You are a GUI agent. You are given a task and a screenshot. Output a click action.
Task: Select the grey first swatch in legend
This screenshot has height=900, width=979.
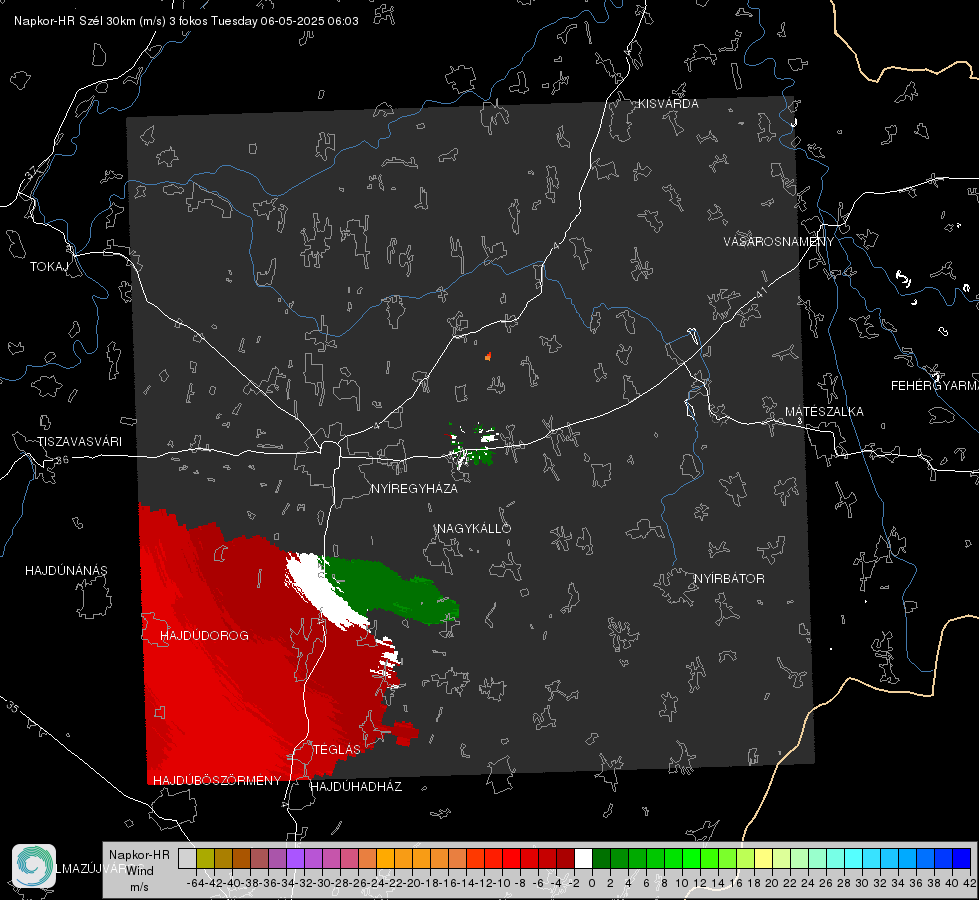pos(187,859)
